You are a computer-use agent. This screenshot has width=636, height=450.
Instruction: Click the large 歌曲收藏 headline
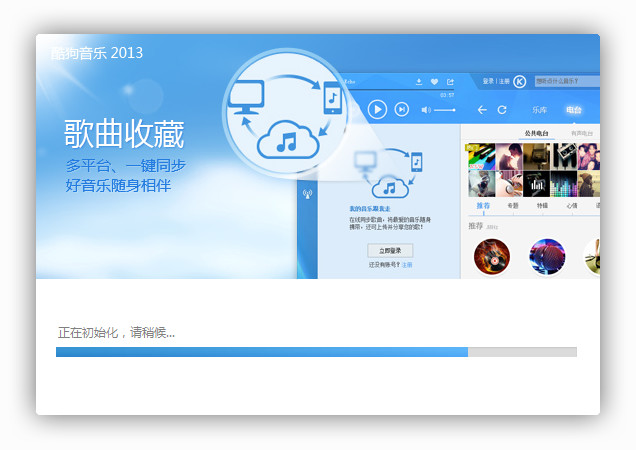[124, 133]
